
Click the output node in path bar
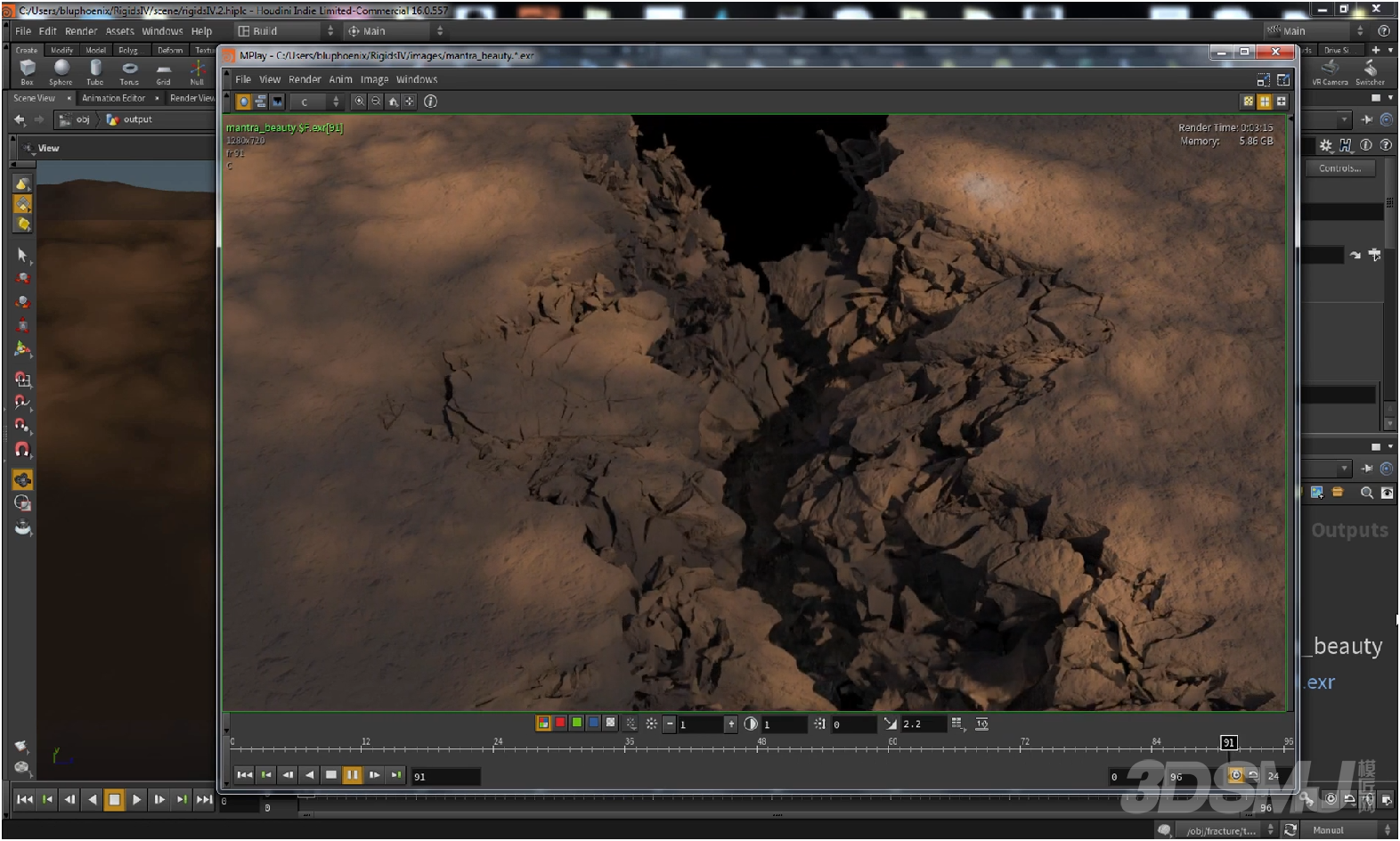[x=130, y=119]
